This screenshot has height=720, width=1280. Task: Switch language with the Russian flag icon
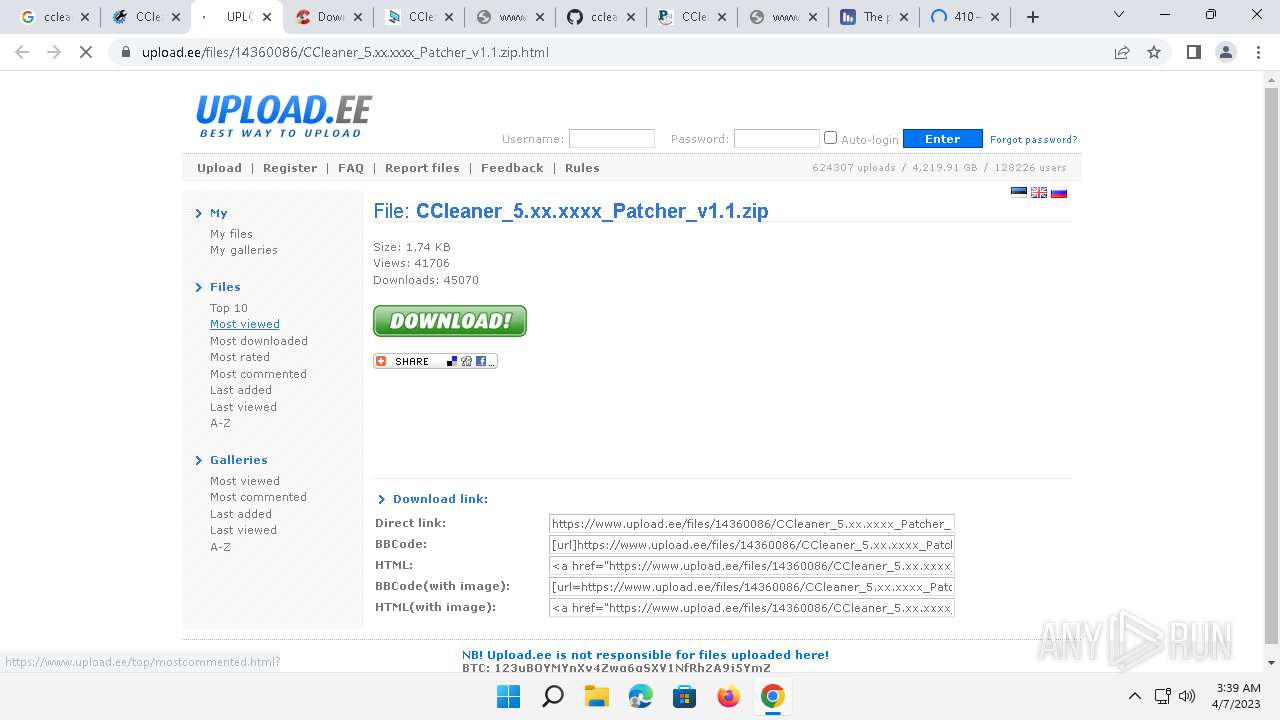coord(1059,192)
